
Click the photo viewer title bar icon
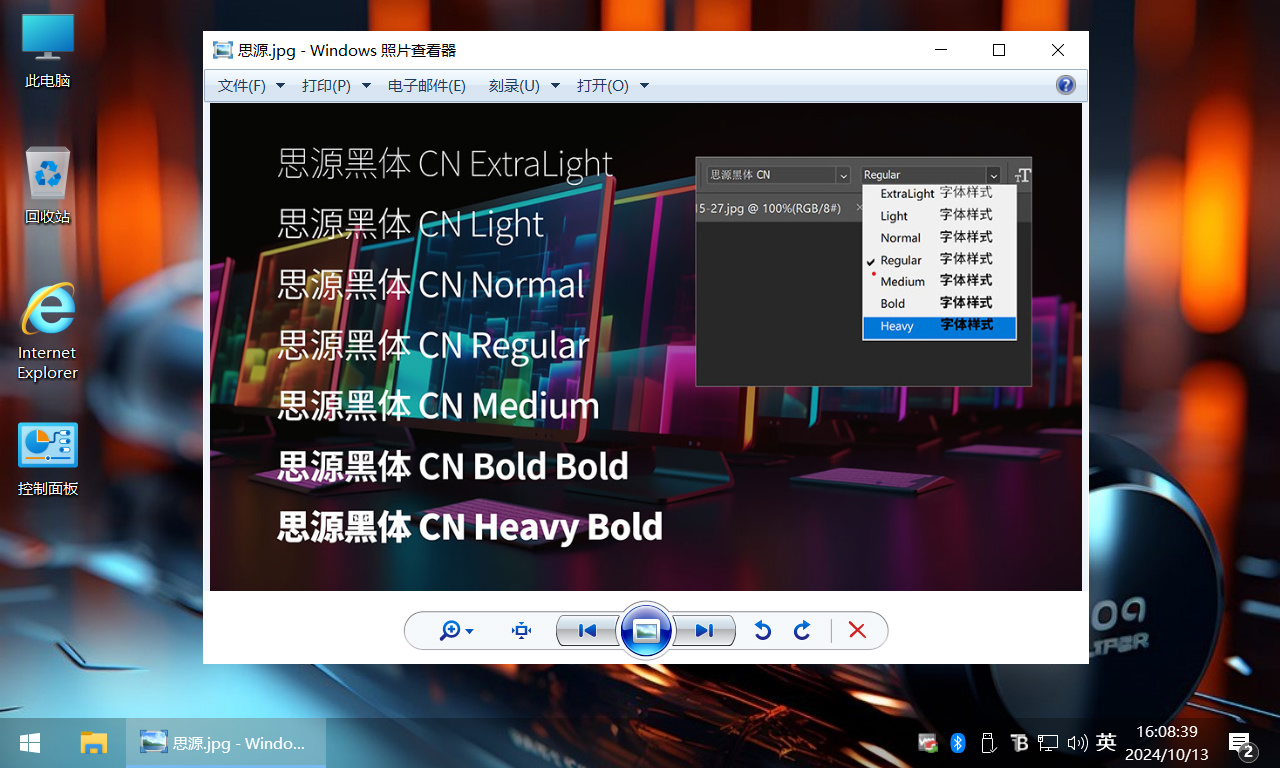222,50
